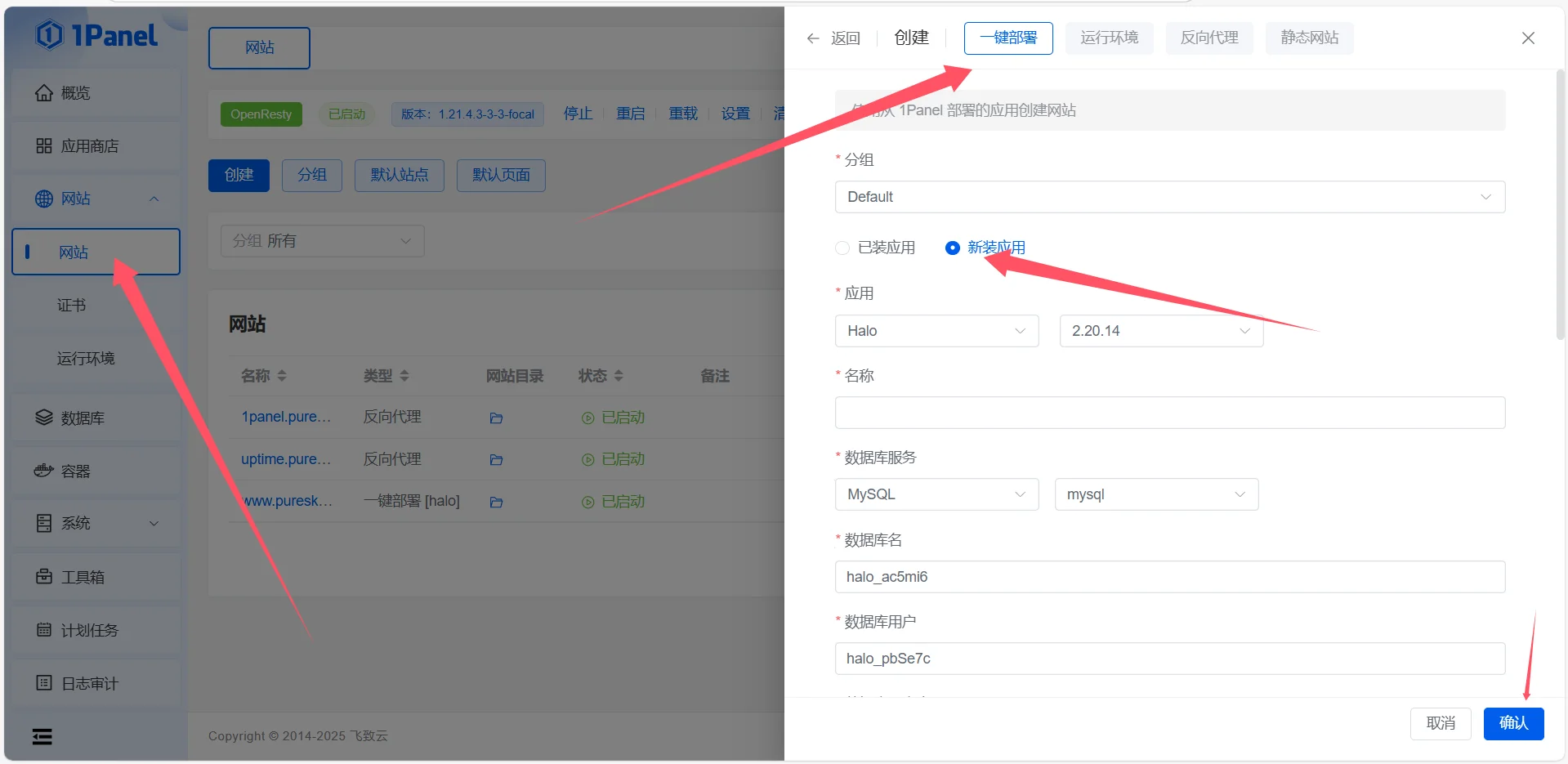Screen dimensions: 1568x764
Task: Click the 设置 OpenResty link
Action: coord(735,114)
